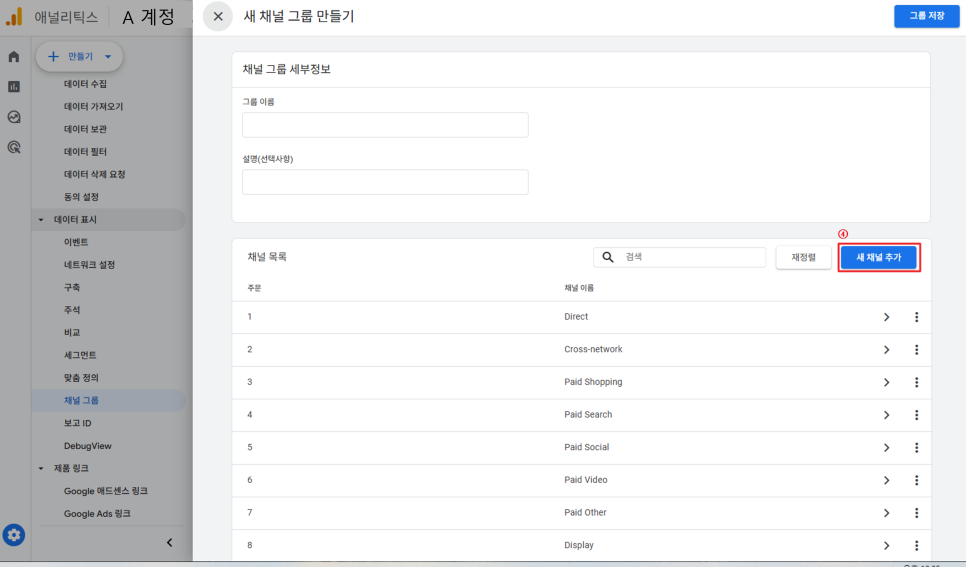966x567 pixels.
Task: Open the Reports bar-chart icon
Action: (x=14, y=87)
